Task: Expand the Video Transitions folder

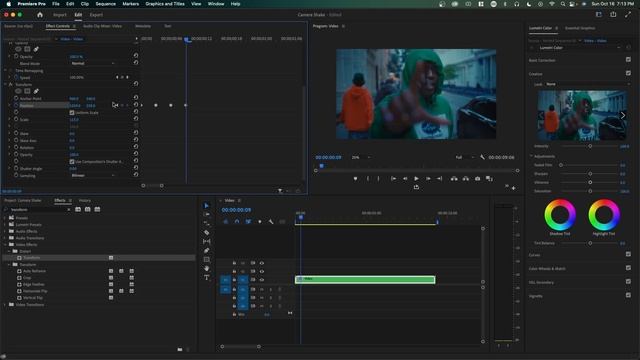Action: click(x=5, y=304)
